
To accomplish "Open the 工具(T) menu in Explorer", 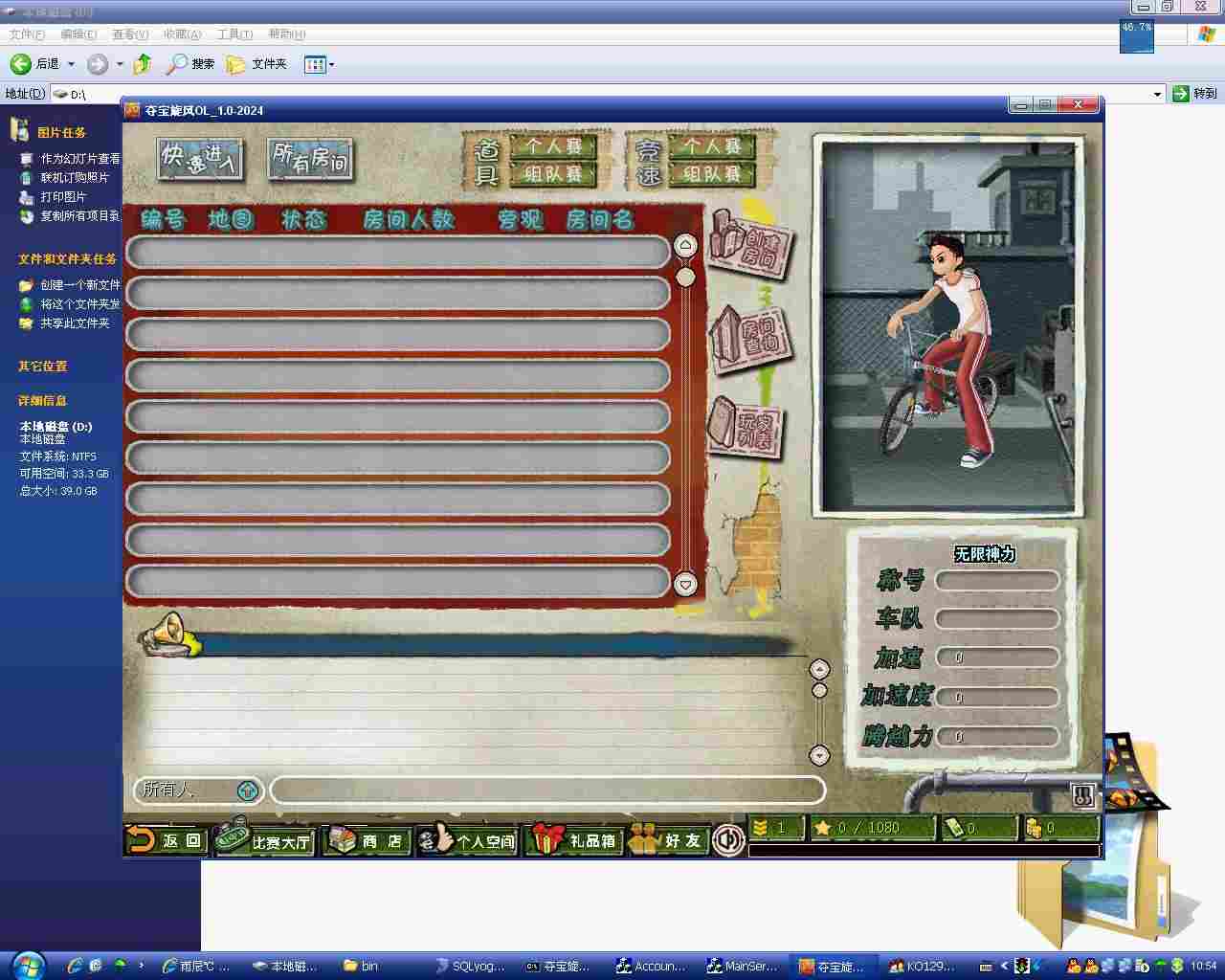I will (x=234, y=34).
